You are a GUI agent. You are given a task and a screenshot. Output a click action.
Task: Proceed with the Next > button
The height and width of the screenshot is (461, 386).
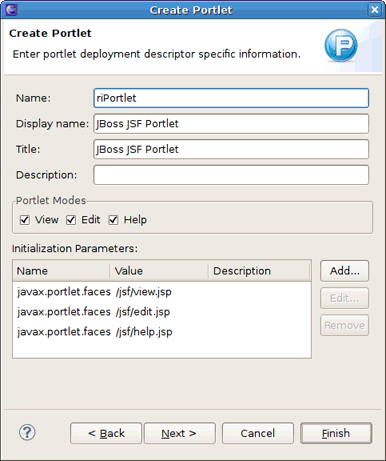coord(180,433)
